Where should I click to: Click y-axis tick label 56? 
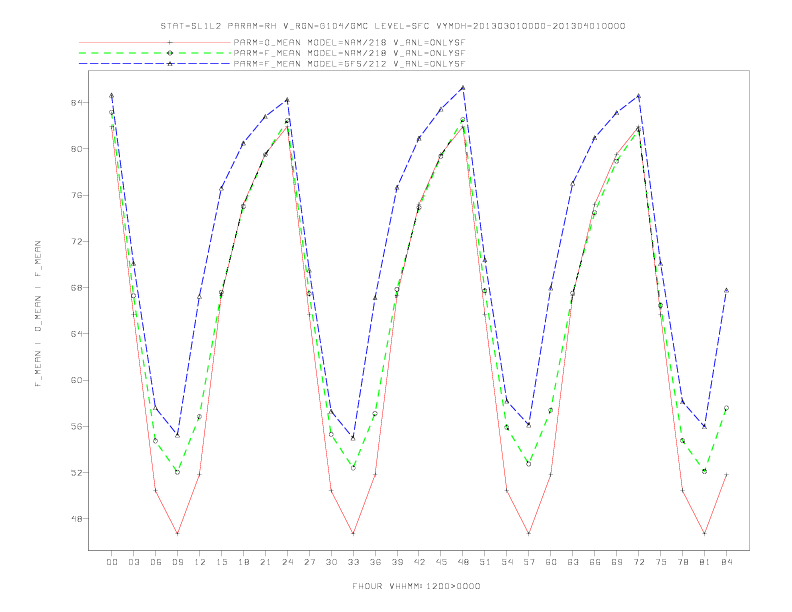[76, 427]
